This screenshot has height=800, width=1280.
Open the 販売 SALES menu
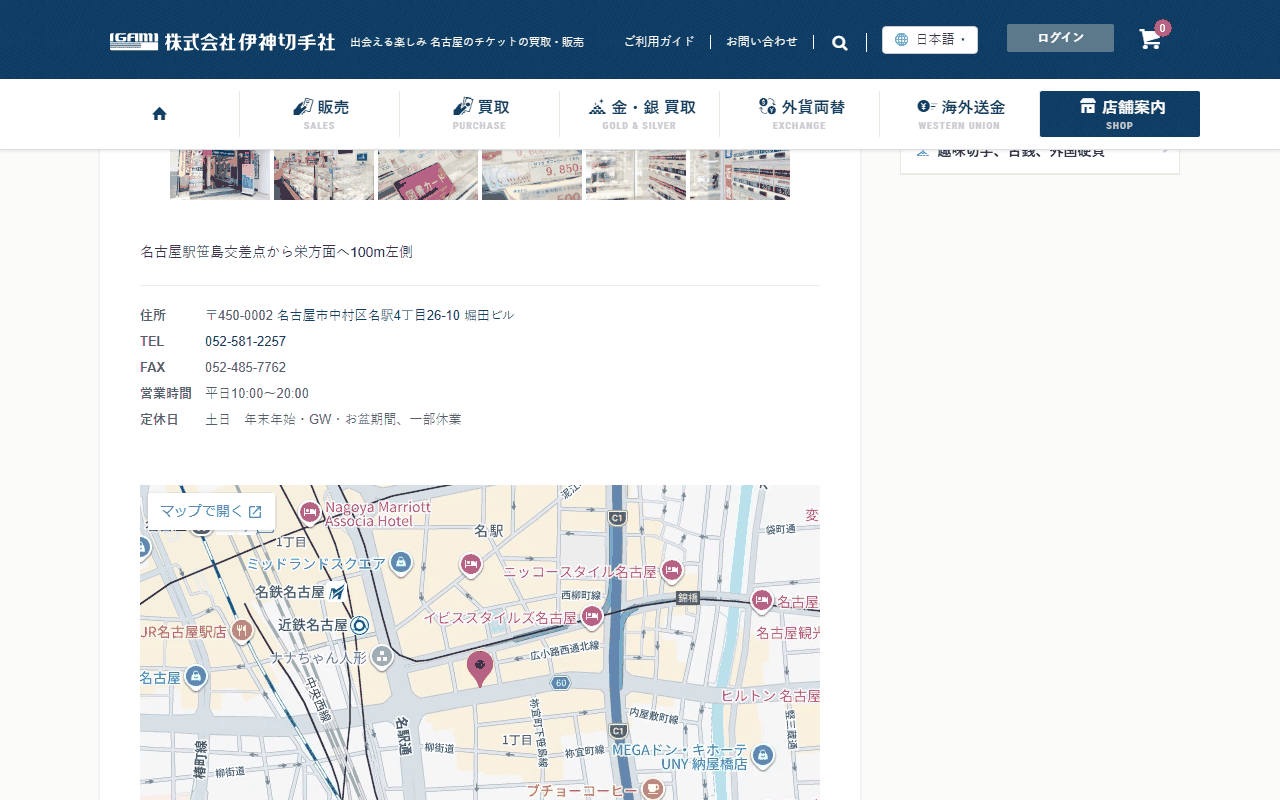click(320, 114)
